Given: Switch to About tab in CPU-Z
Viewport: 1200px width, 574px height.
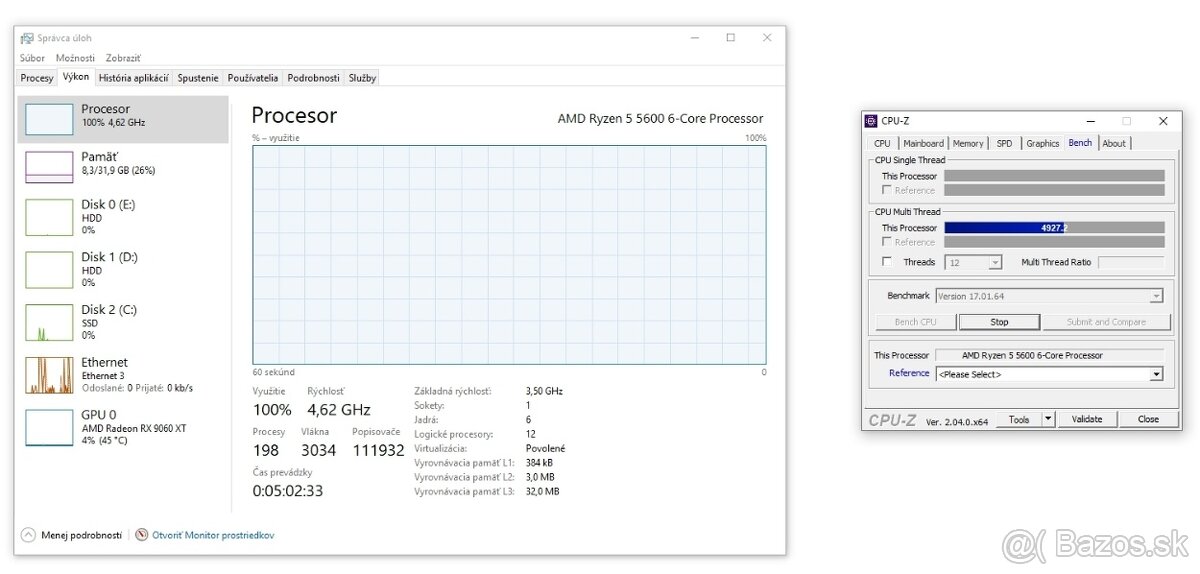Looking at the screenshot, I should (1114, 143).
